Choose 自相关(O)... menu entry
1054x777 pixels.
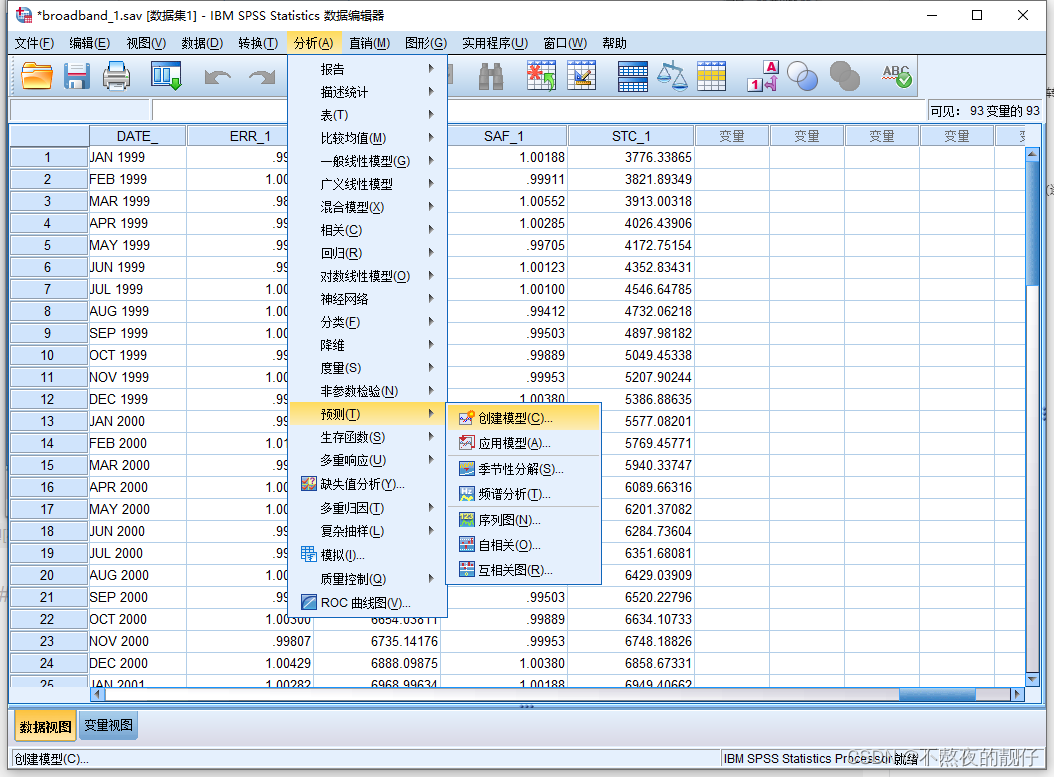click(524, 545)
